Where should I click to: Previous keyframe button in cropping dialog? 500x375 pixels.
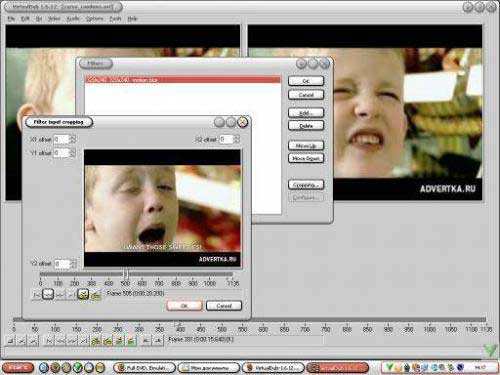[83, 294]
